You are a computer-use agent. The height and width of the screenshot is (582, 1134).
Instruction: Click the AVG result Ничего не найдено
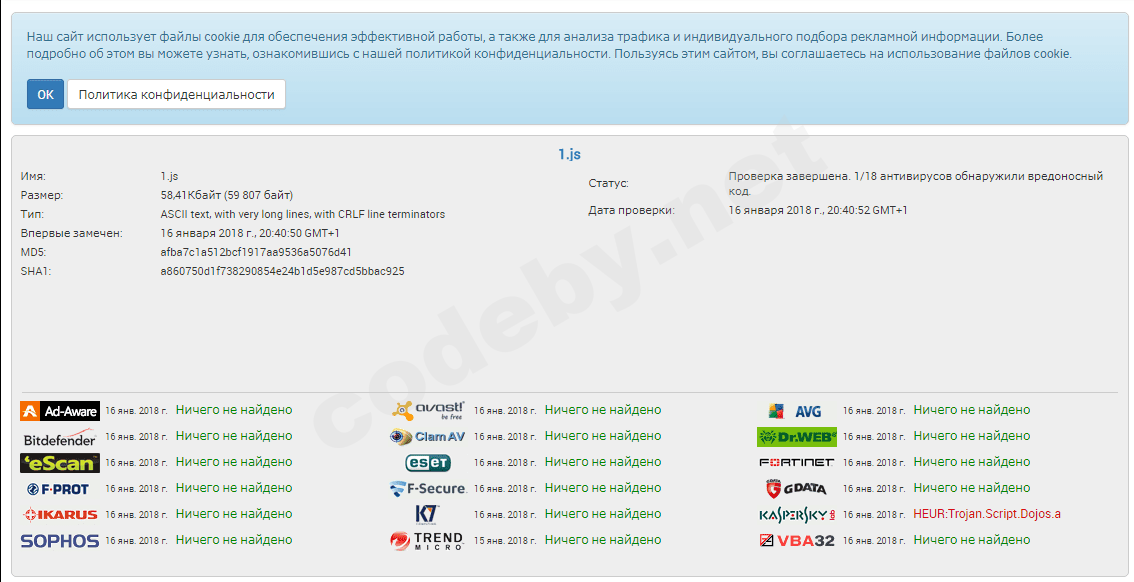tap(972, 410)
